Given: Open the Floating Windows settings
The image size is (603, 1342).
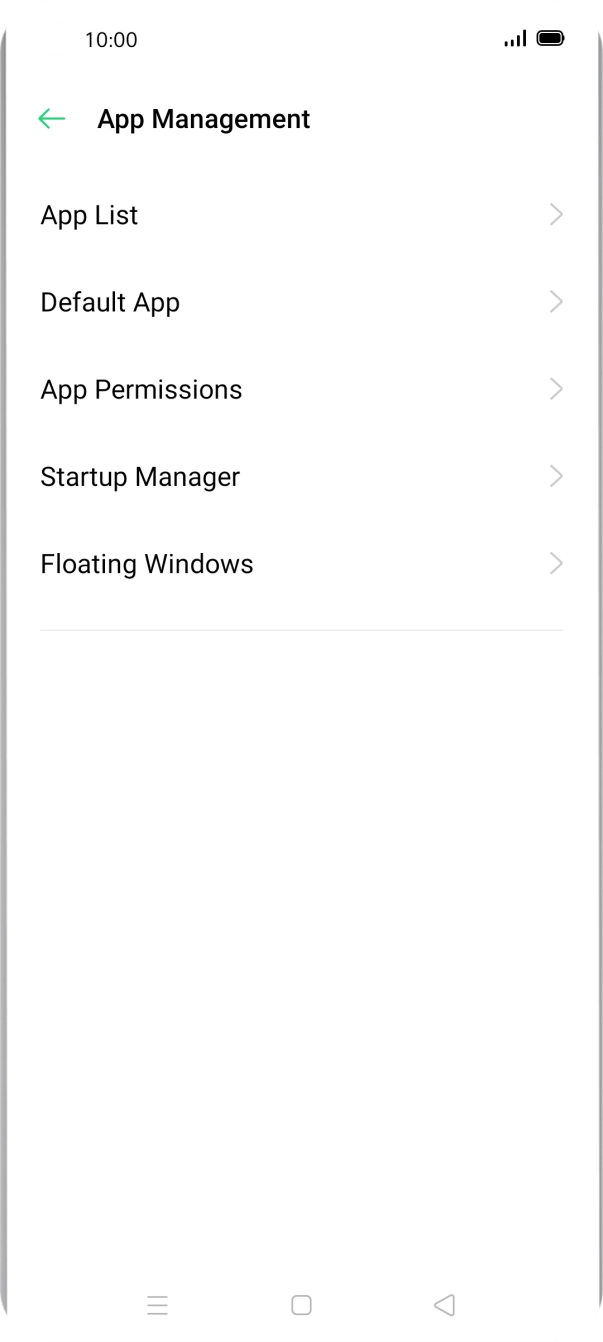Looking at the screenshot, I should [x=146, y=563].
